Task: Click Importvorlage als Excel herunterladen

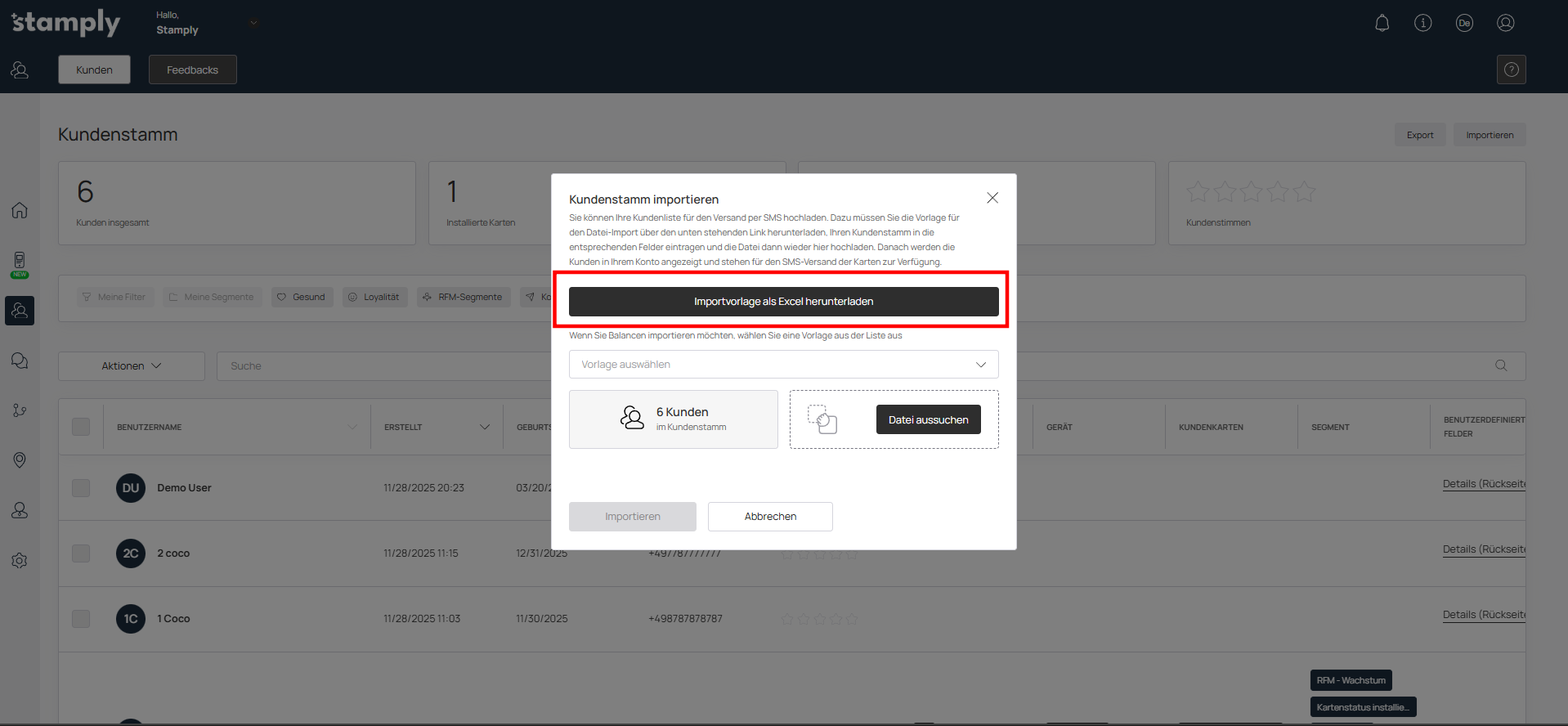Action: (783, 302)
